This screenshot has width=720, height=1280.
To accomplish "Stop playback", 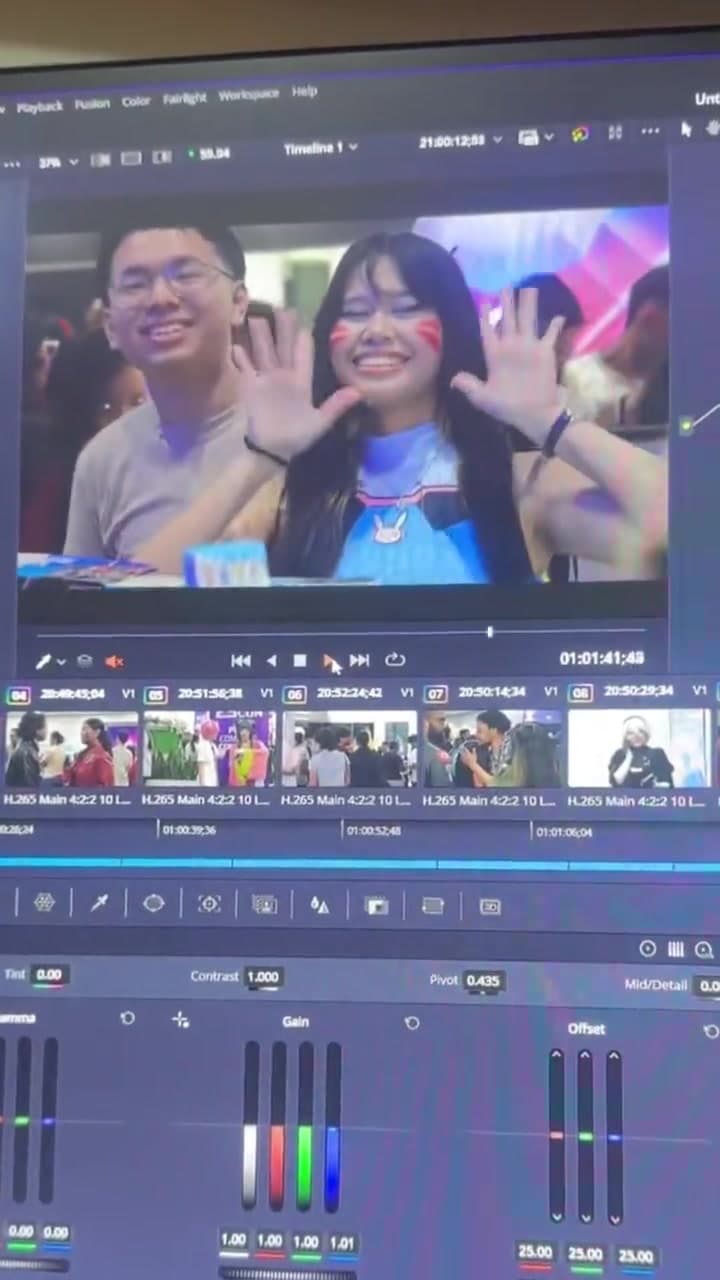I will click(x=300, y=661).
